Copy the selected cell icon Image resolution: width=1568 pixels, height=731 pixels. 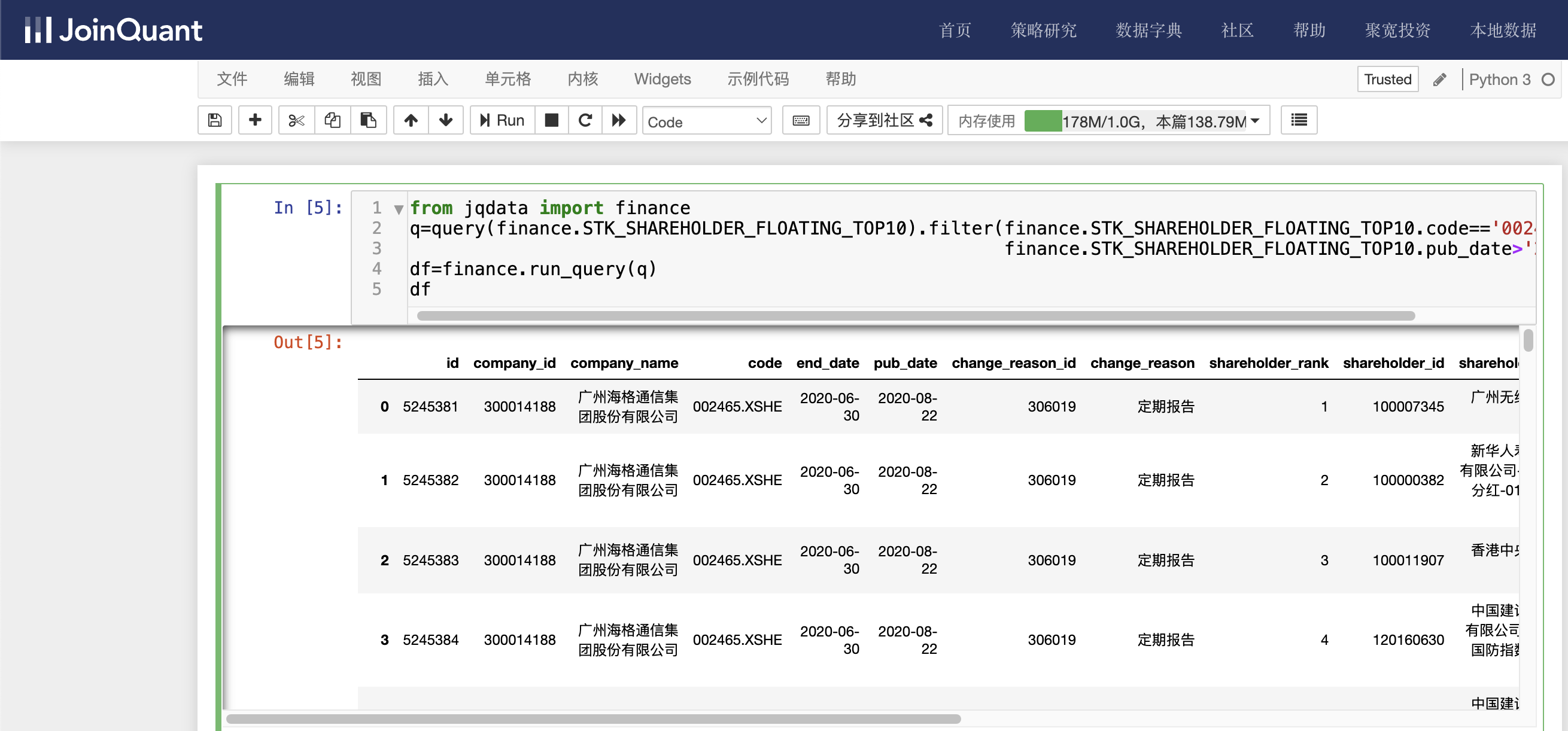(332, 120)
